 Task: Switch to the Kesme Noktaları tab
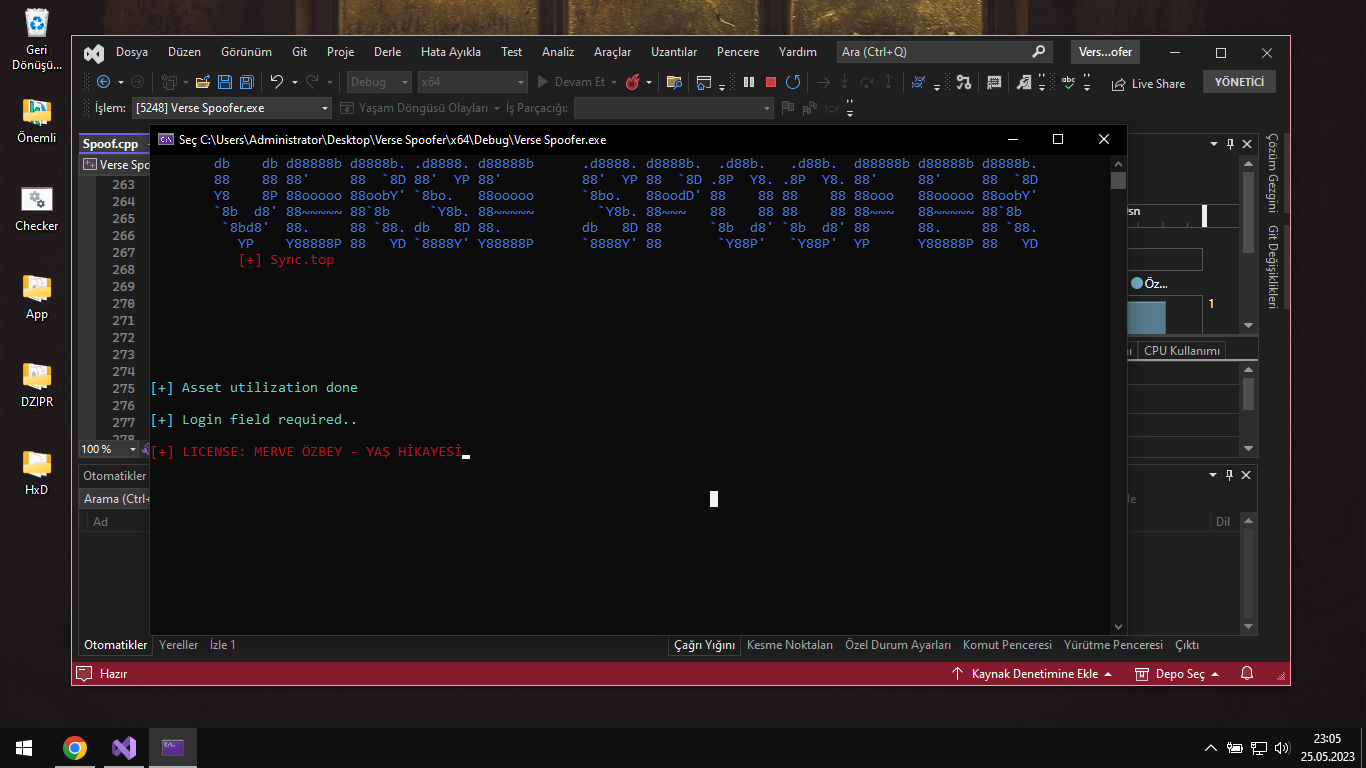pos(790,645)
